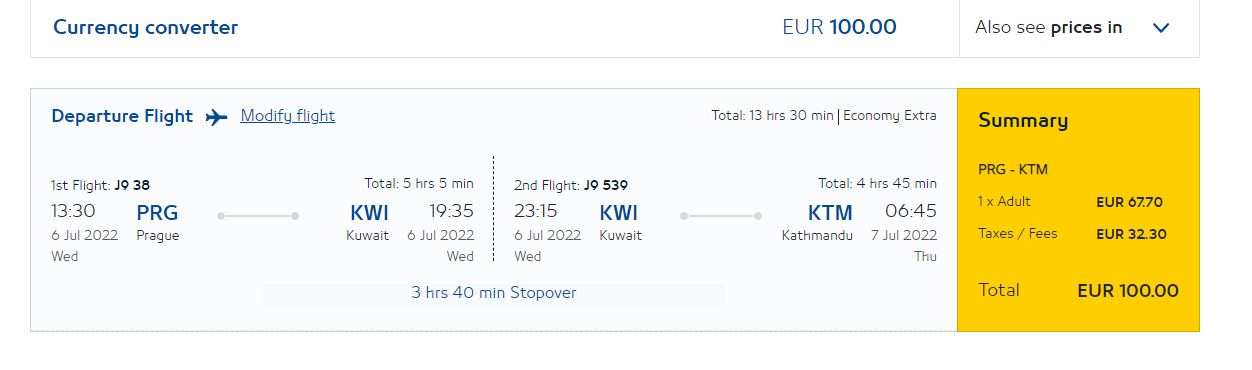Click the route line between PRG and KWI
This screenshot has width=1252, height=370.
pyautogui.click(x=258, y=216)
